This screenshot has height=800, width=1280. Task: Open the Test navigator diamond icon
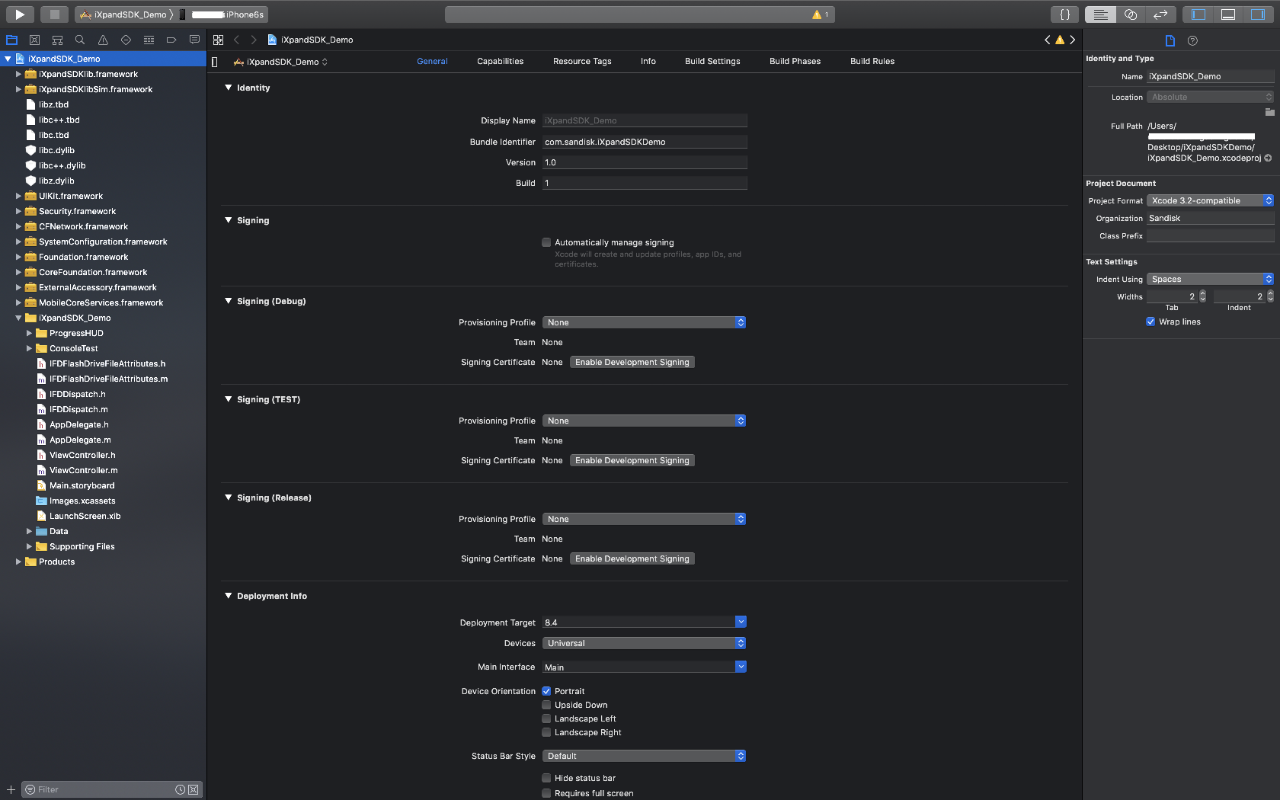[125, 40]
